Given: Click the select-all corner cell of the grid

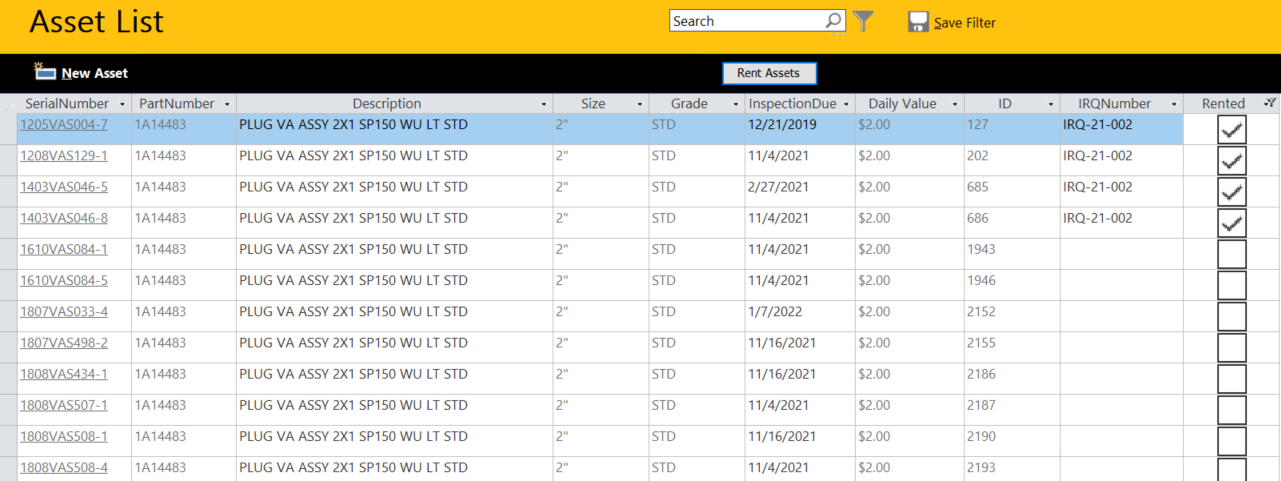Looking at the screenshot, I should pyautogui.click(x=9, y=104).
